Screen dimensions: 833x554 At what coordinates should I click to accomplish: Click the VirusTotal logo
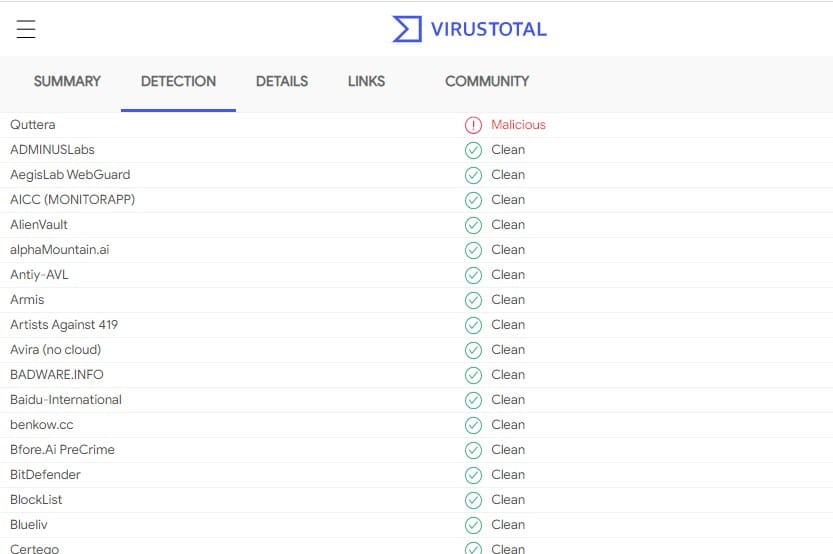(x=469, y=29)
